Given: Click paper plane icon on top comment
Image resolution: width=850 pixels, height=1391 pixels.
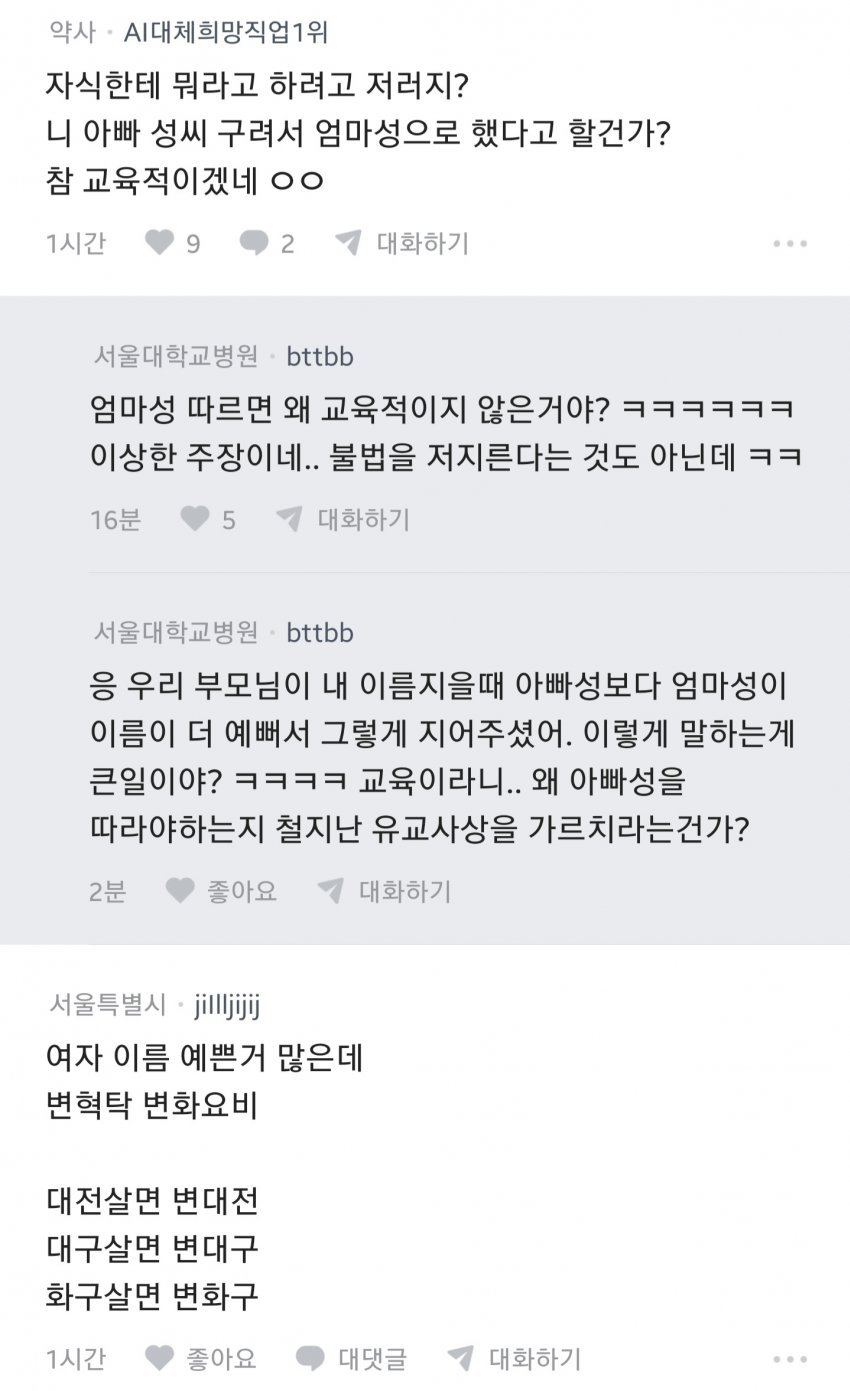Looking at the screenshot, I should 348,243.
